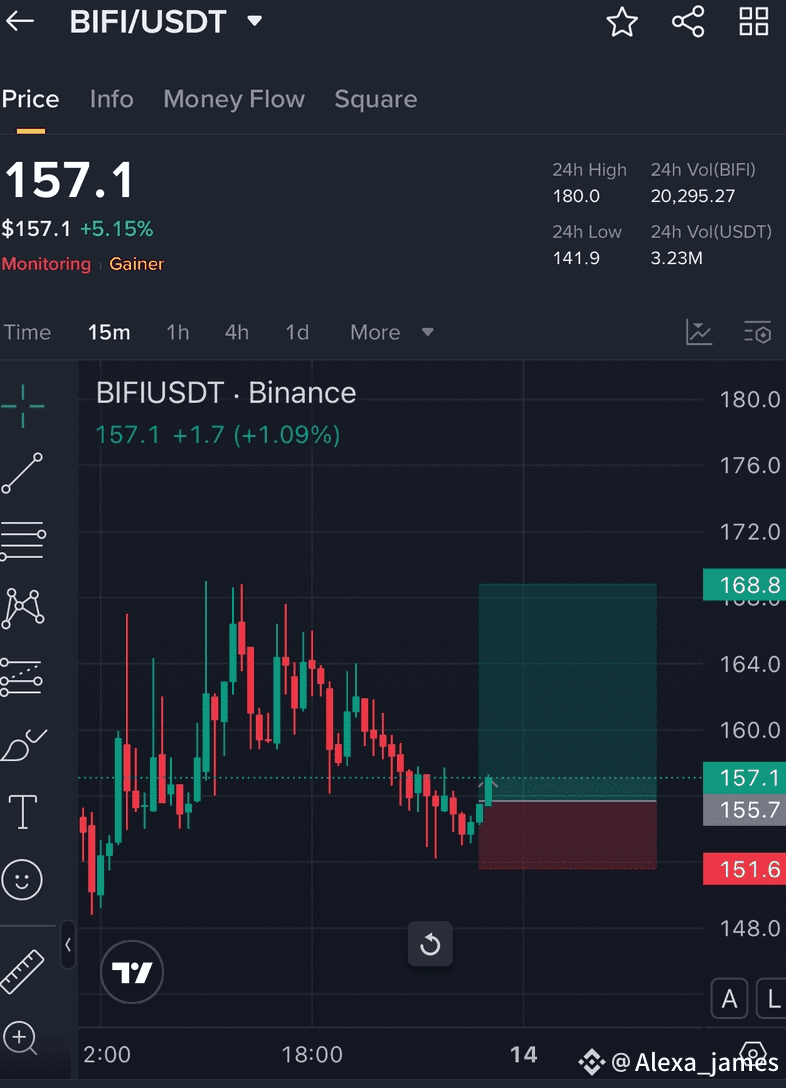Image resolution: width=786 pixels, height=1088 pixels.
Task: Expand the More intervals dropdown
Action: pyautogui.click(x=392, y=332)
